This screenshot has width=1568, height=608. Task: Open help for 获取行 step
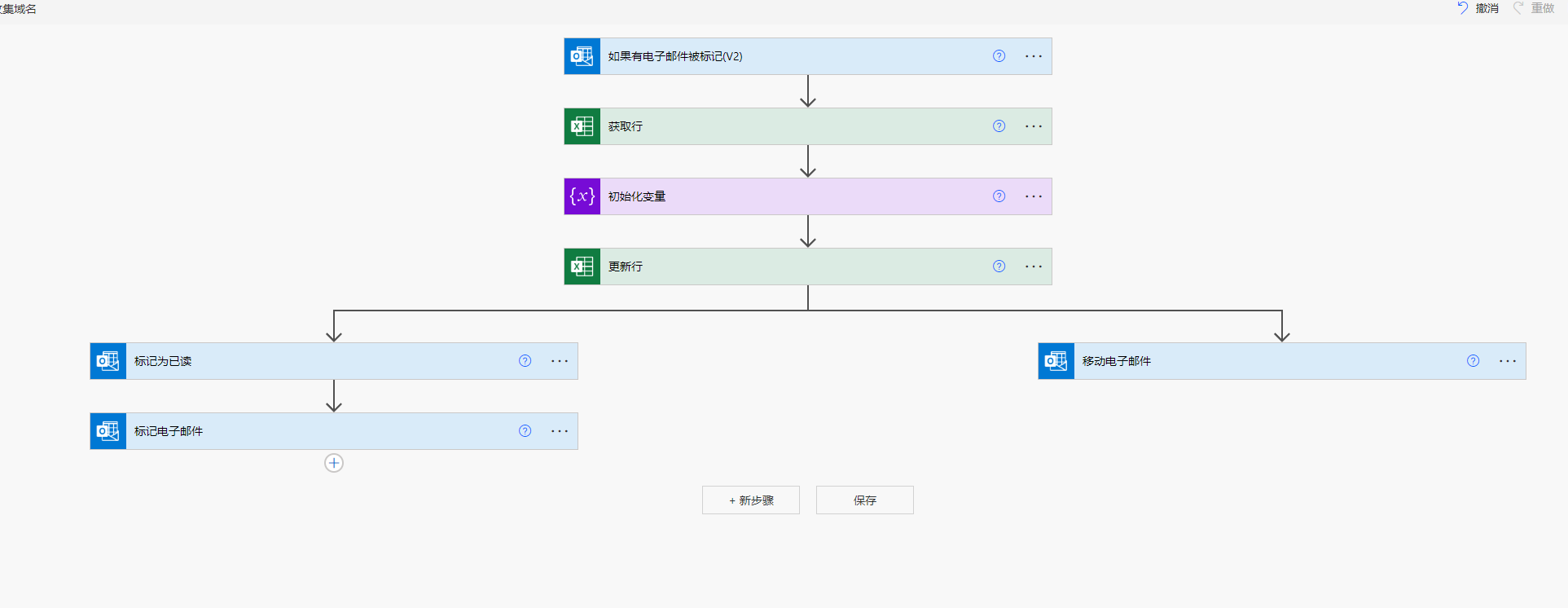tap(999, 126)
